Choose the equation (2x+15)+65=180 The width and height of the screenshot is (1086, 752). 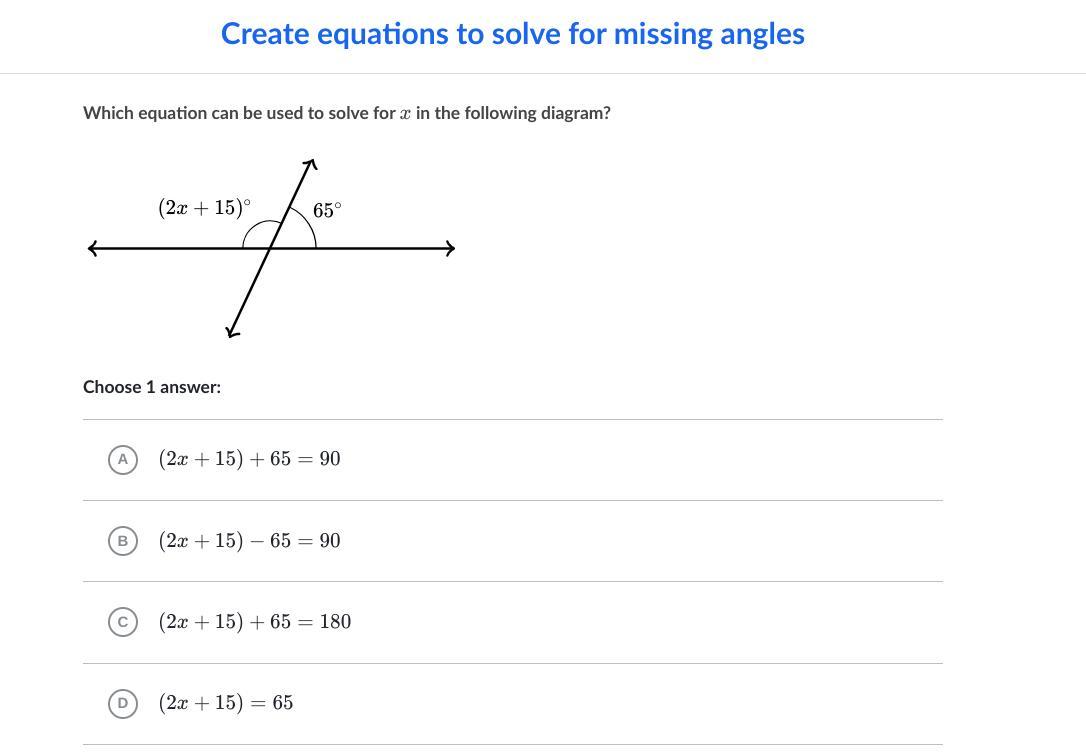point(255,621)
